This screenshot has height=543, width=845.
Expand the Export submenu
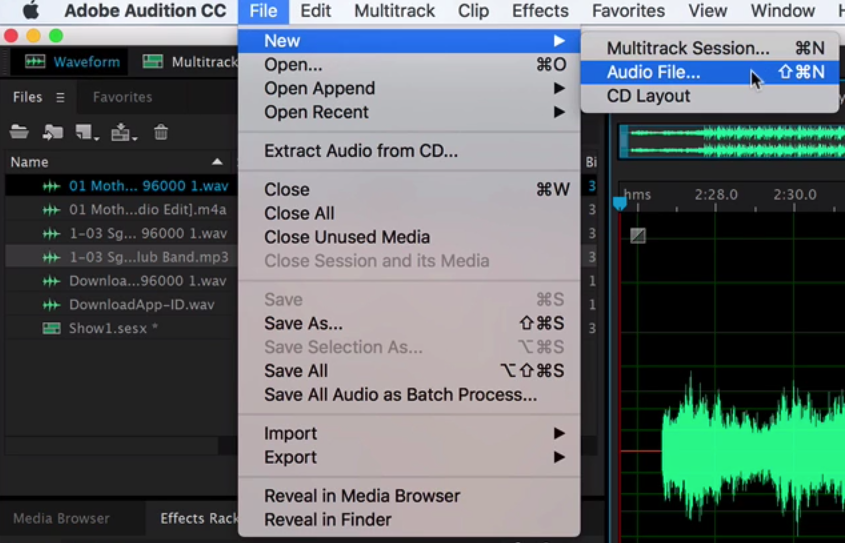coord(409,457)
